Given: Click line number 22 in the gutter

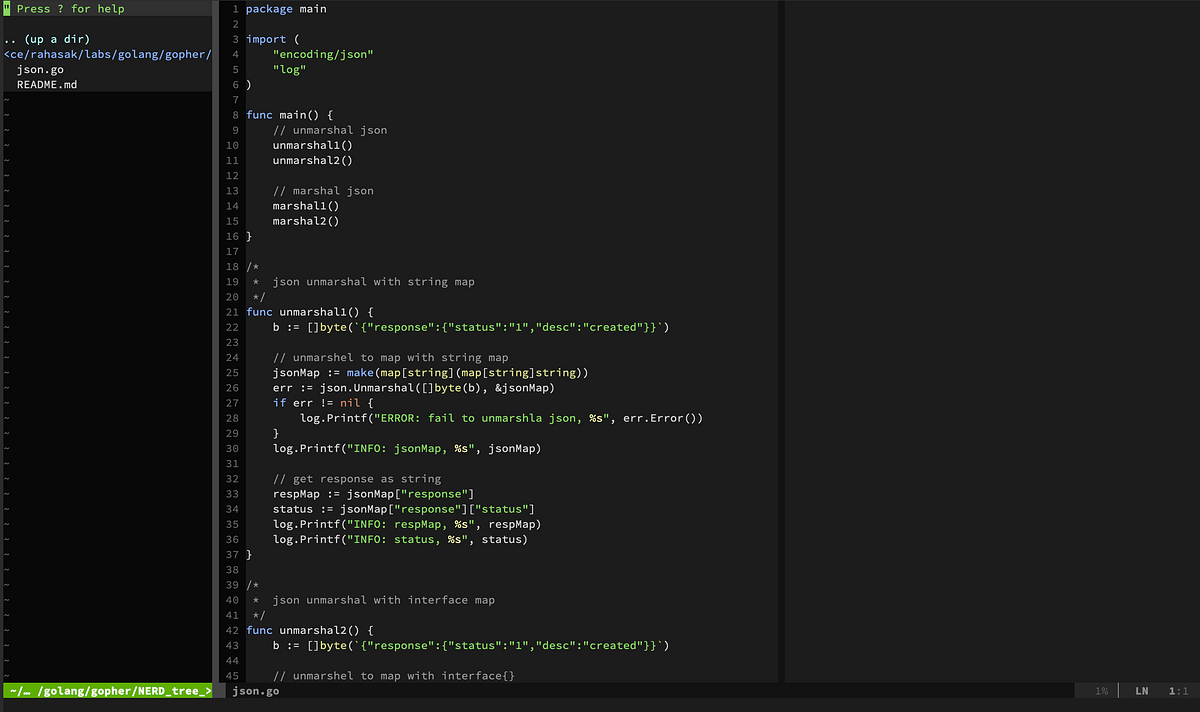Looking at the screenshot, I should (232, 326).
